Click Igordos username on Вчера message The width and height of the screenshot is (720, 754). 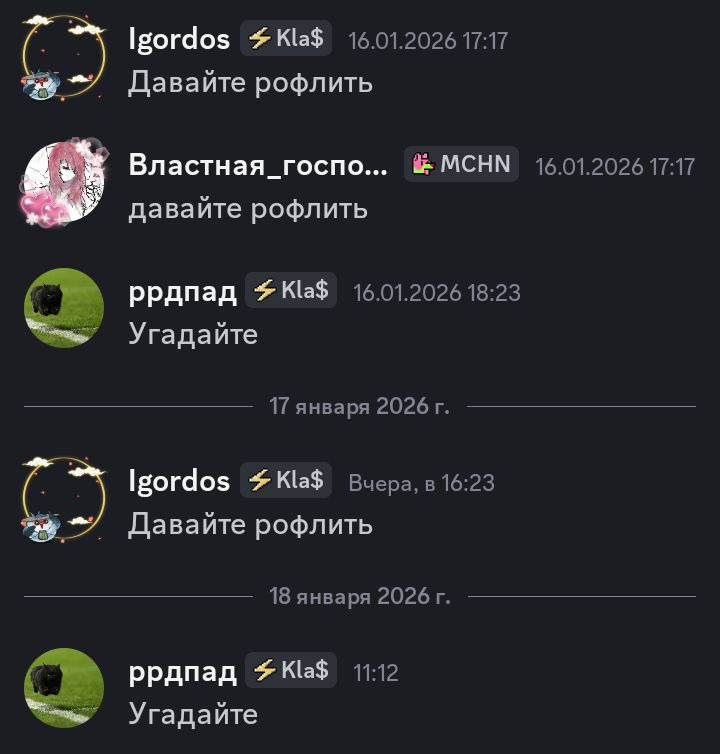coord(179,481)
